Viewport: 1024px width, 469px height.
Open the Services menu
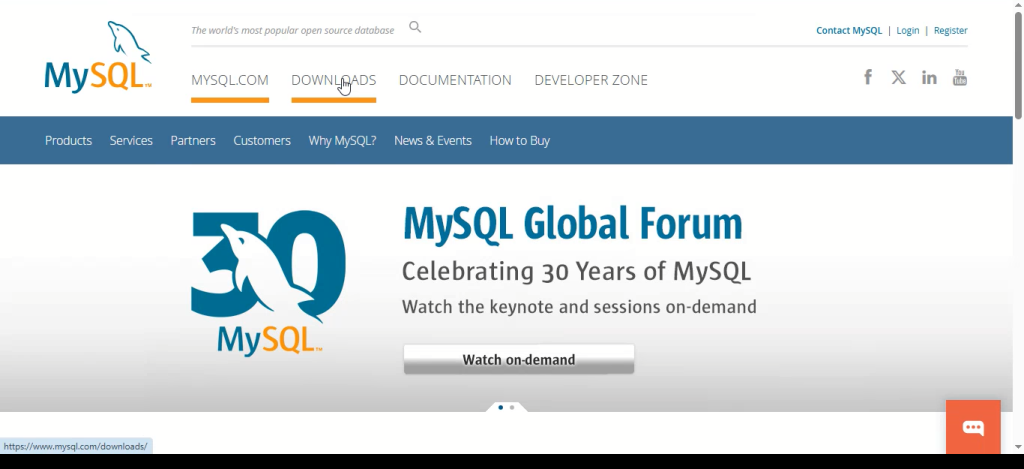pos(131,140)
